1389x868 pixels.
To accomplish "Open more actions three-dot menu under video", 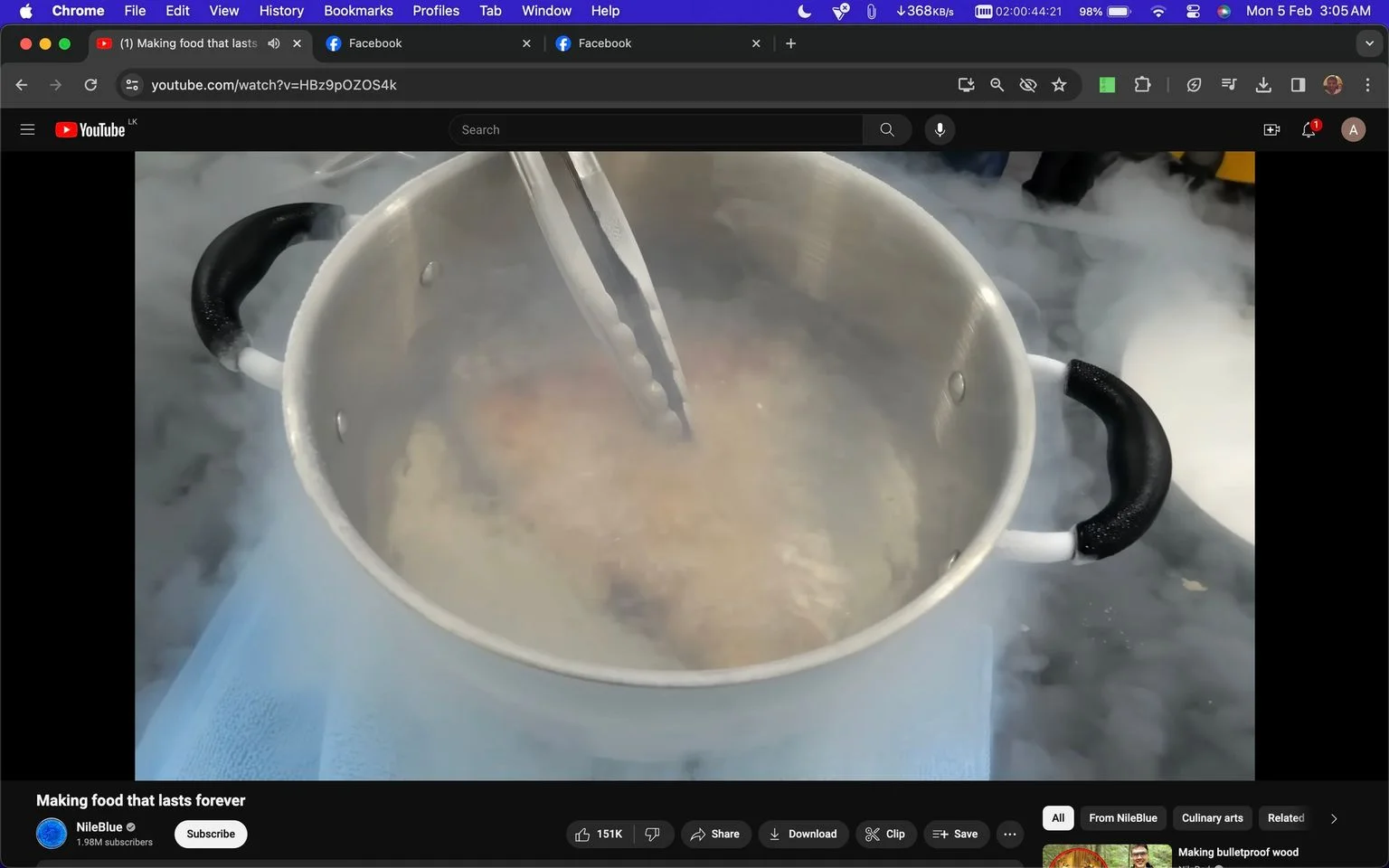I will pyautogui.click(x=1010, y=834).
